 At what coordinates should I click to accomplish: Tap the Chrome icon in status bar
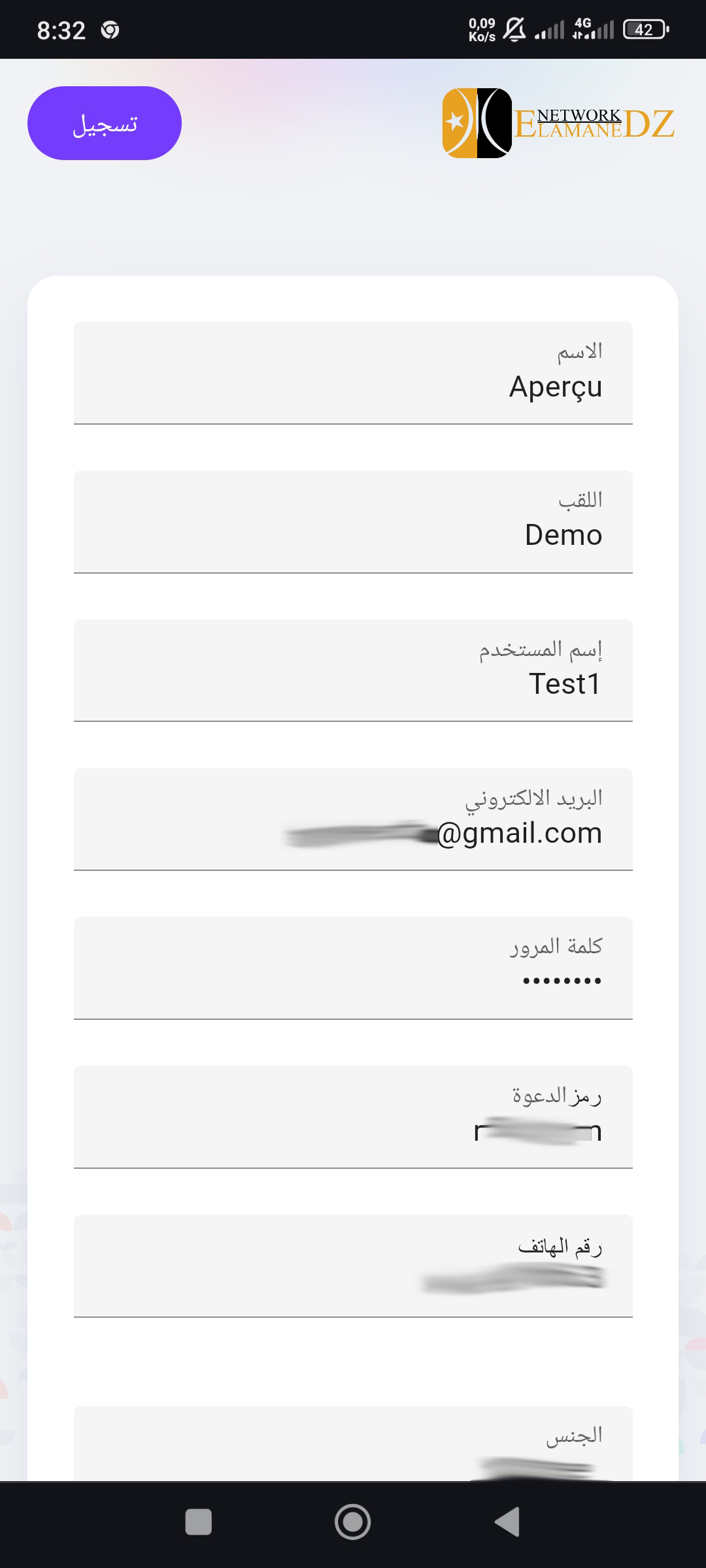(110, 30)
